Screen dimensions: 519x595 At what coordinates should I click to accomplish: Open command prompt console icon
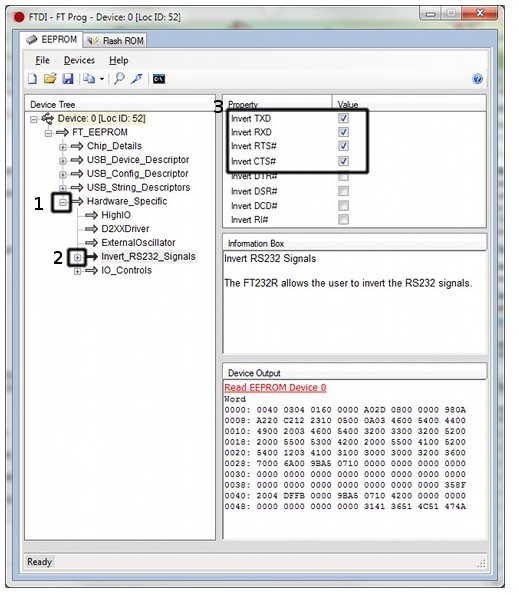pyautogui.click(x=159, y=79)
